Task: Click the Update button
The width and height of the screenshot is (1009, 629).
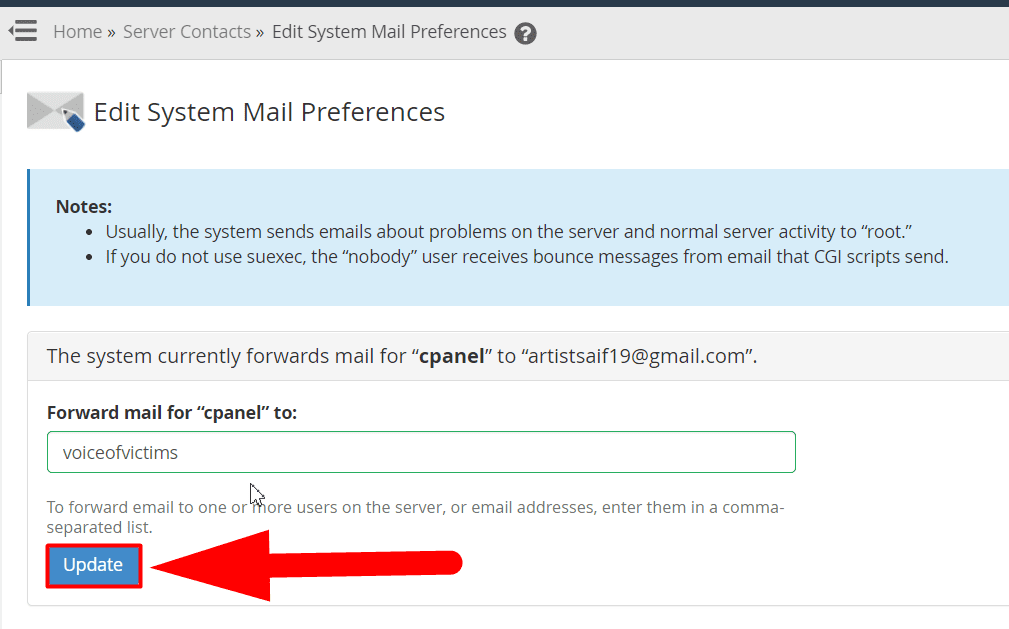Action: [x=93, y=565]
